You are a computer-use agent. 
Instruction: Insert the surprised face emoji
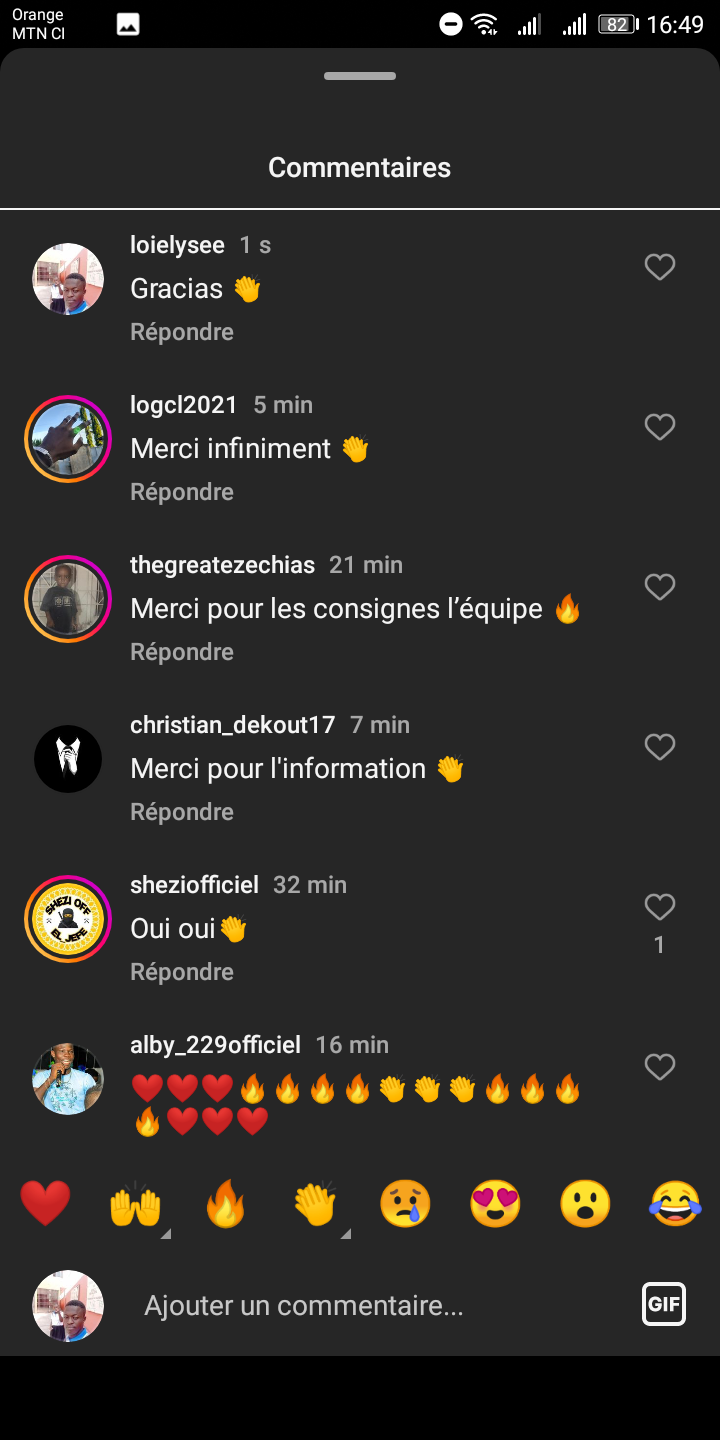(x=585, y=1203)
